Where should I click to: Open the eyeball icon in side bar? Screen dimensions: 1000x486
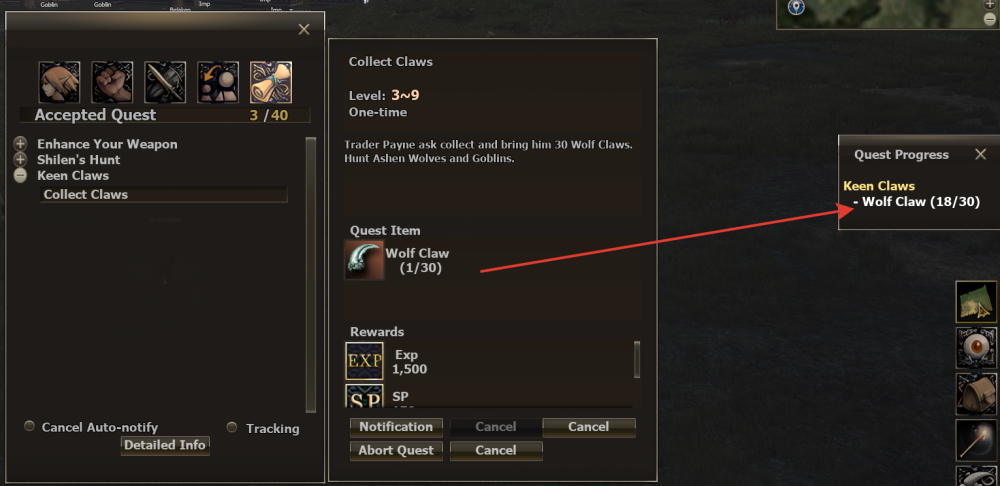pyautogui.click(x=976, y=348)
